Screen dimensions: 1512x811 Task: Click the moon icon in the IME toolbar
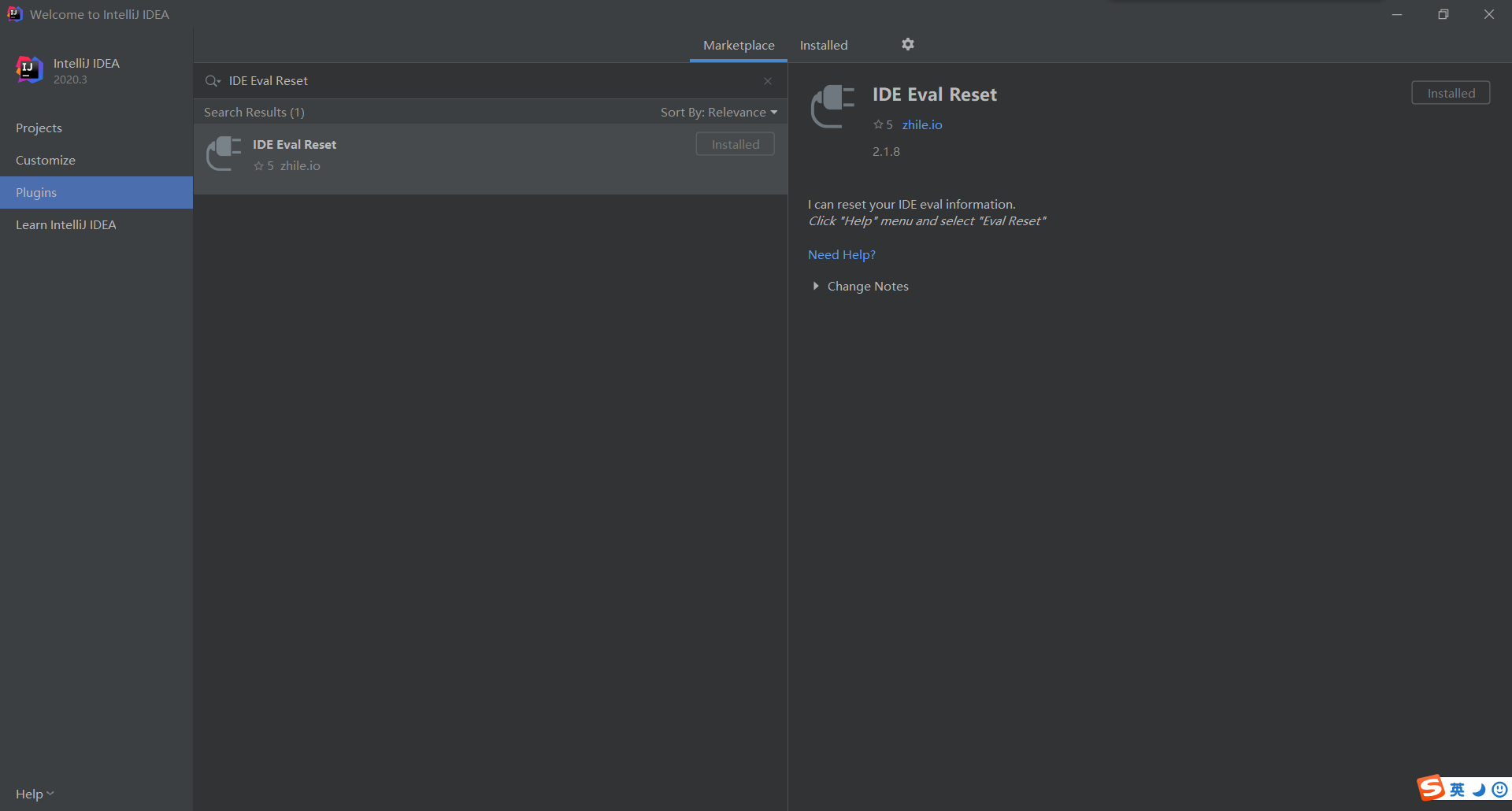1479,790
